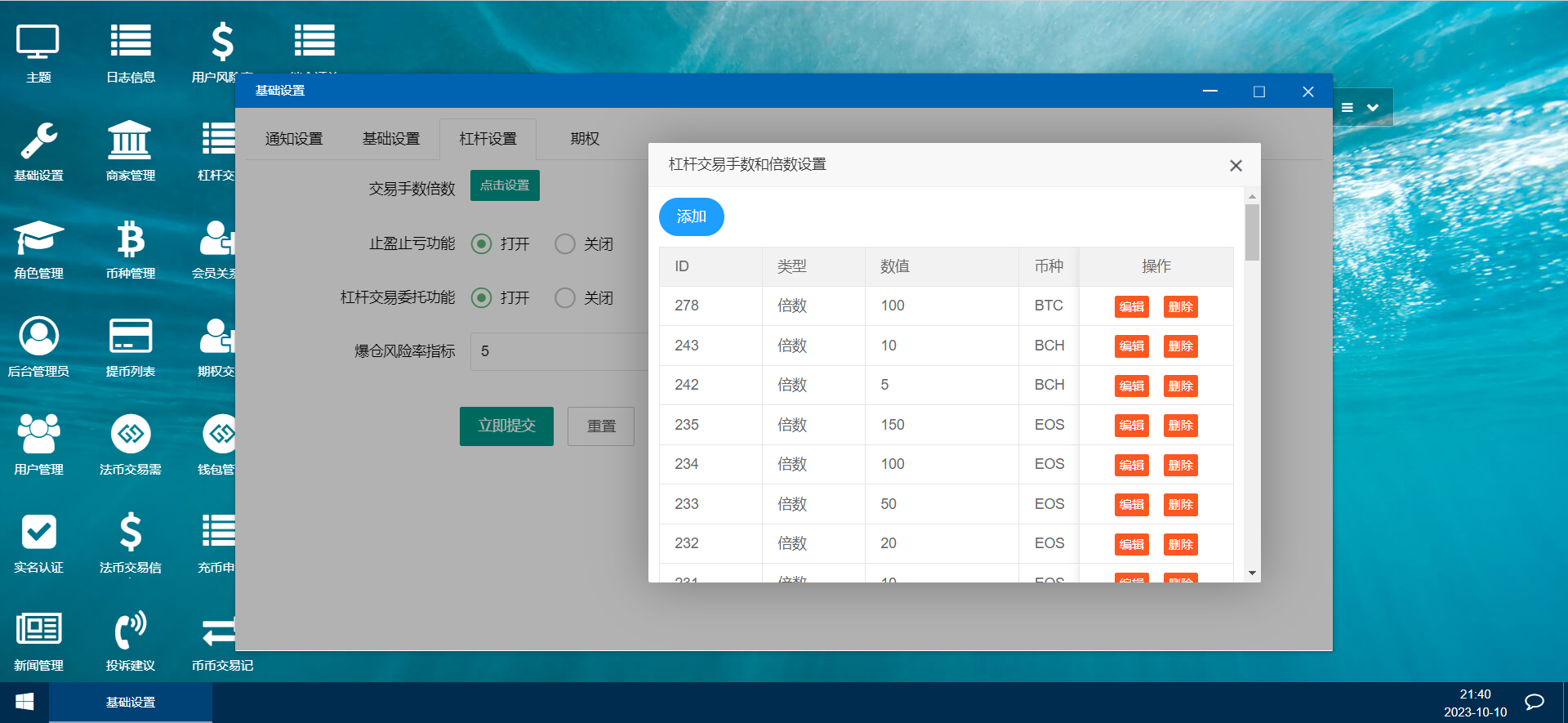Viewport: 1568px width, 723px height.
Task: Select 打开 for 止盈止亏功能
Action: click(482, 244)
